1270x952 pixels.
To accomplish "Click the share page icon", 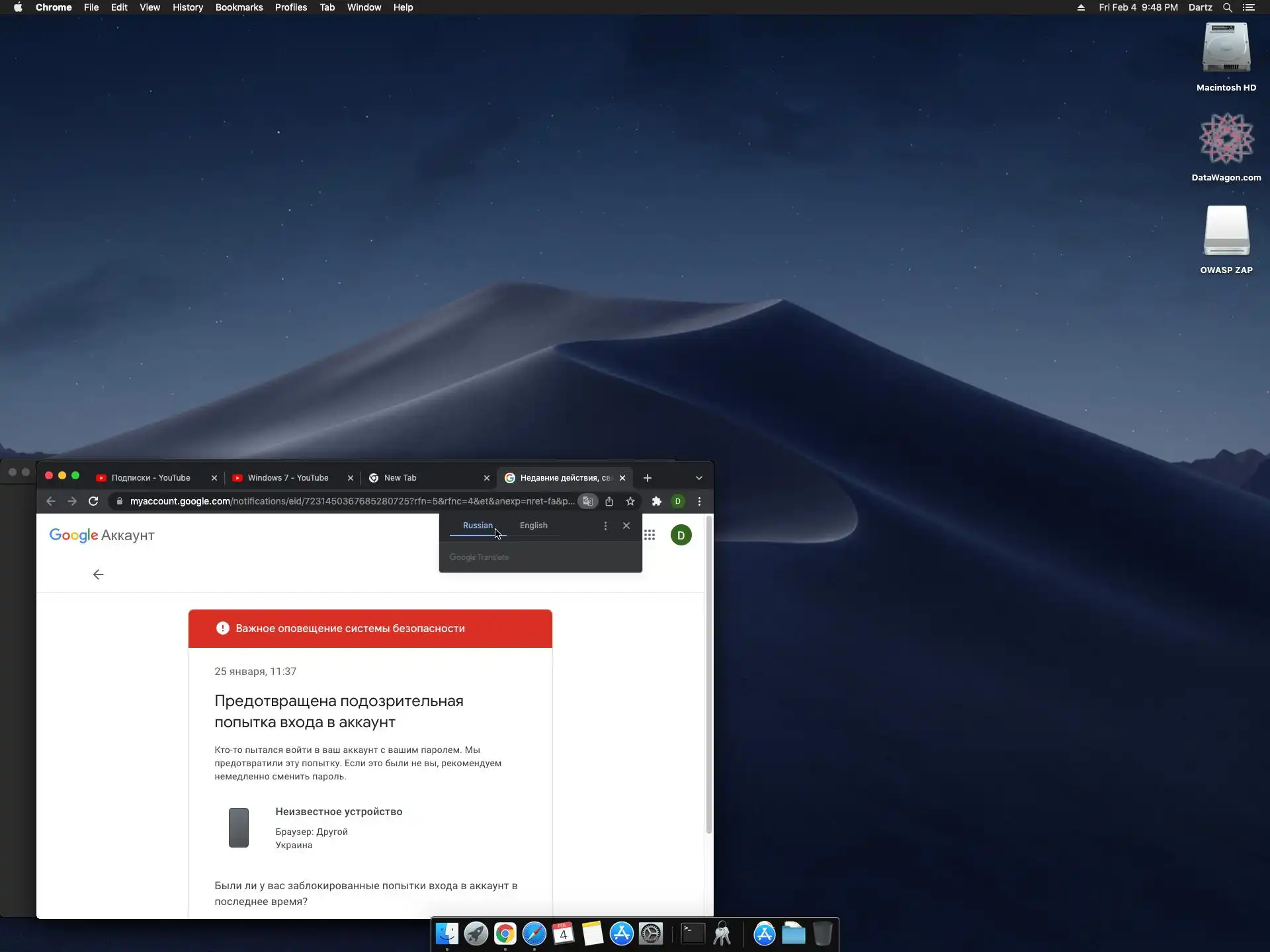I will point(609,501).
